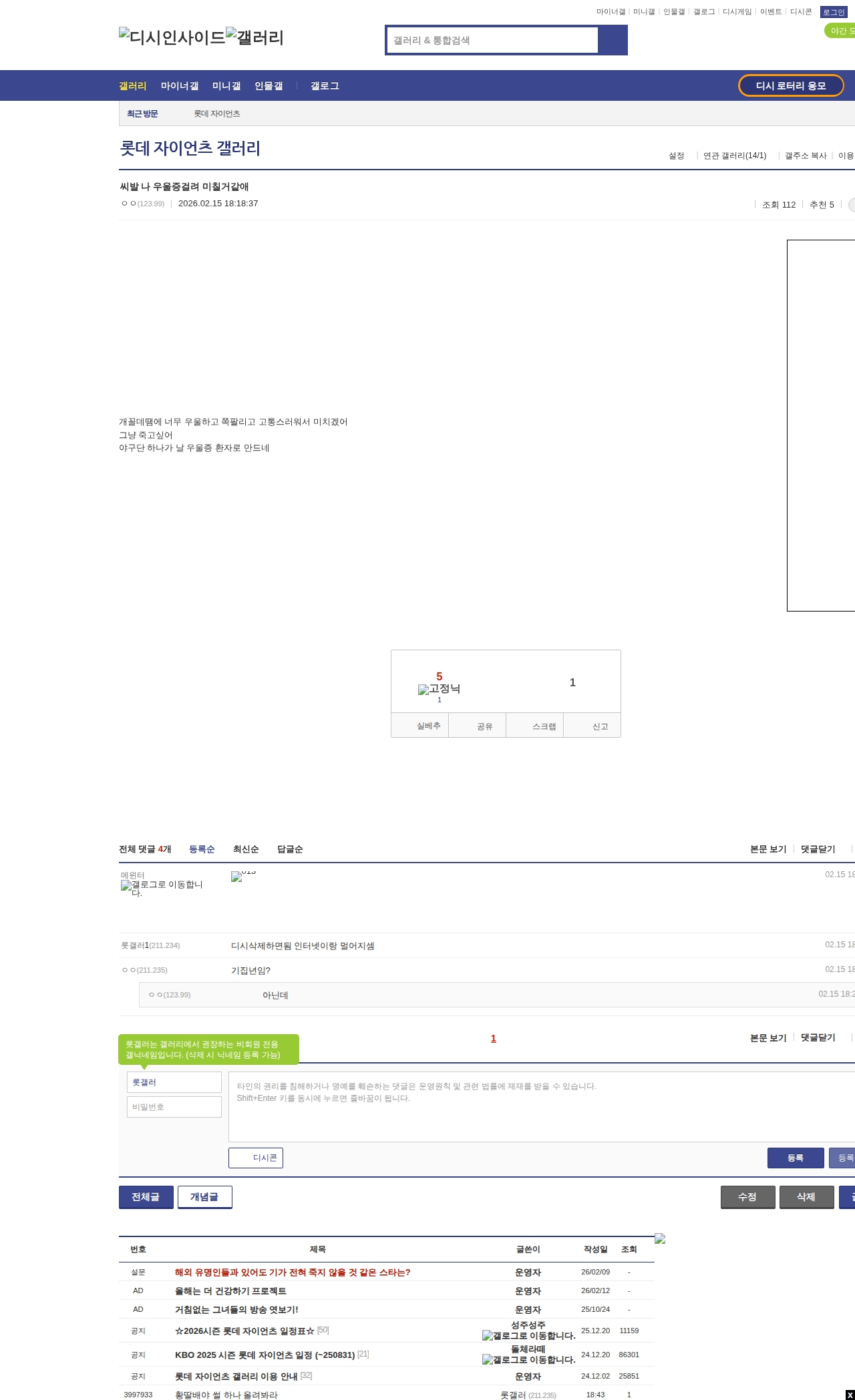Sort comments by 등록순
855x1400 pixels.
202,849
